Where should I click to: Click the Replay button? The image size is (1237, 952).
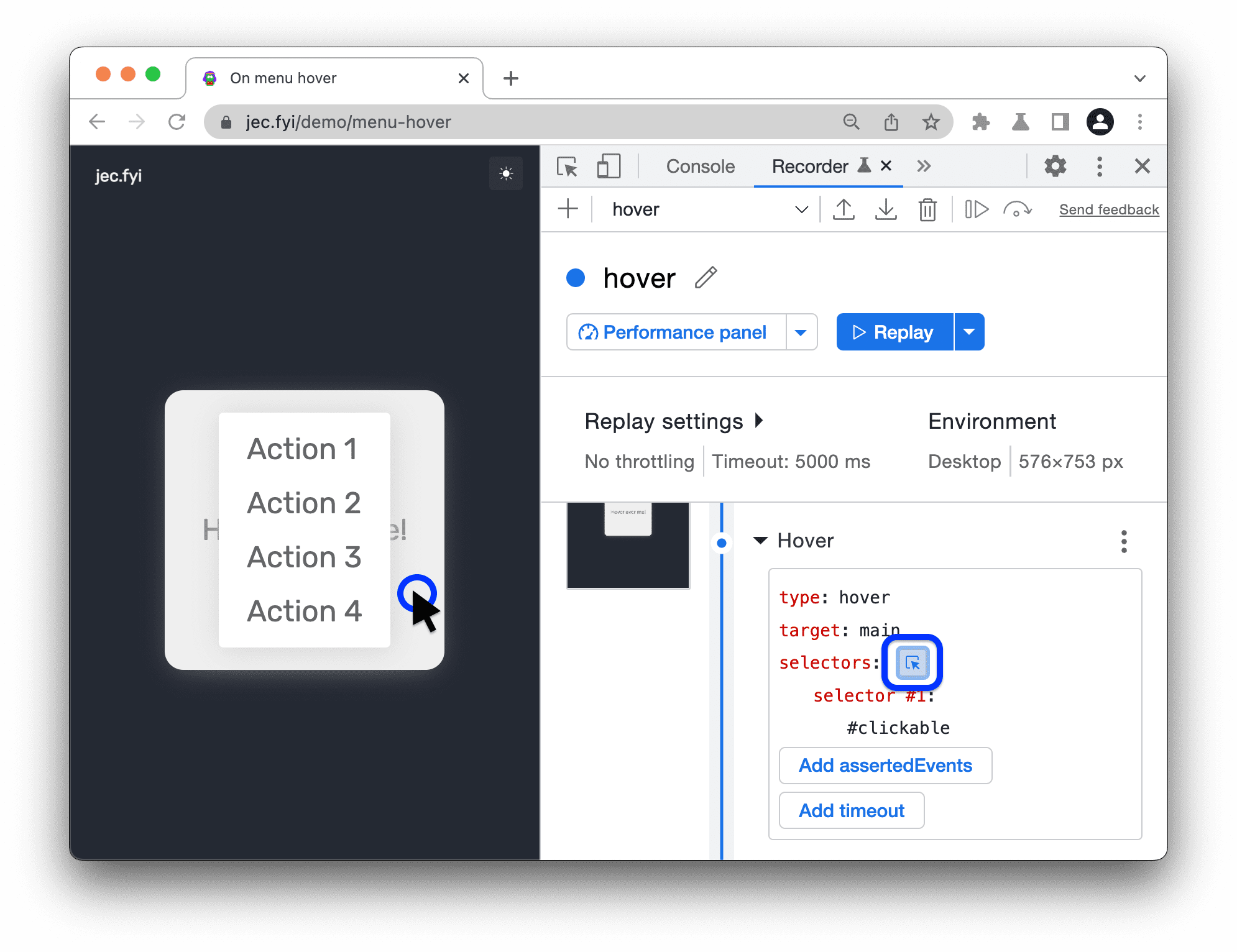point(897,332)
